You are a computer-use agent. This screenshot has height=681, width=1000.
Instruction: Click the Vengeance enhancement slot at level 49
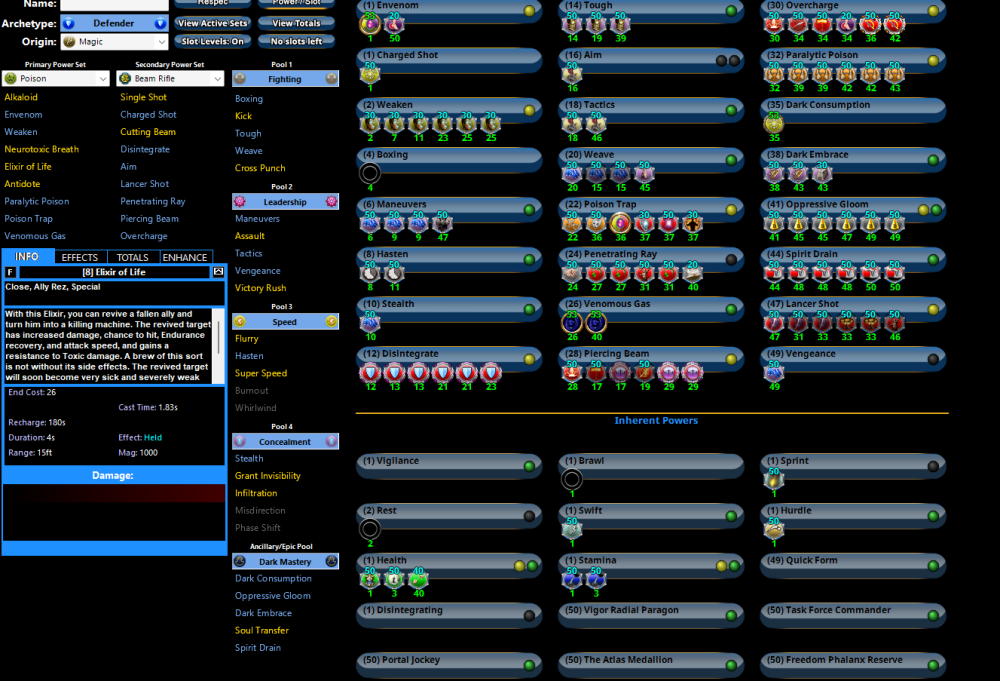point(773,372)
